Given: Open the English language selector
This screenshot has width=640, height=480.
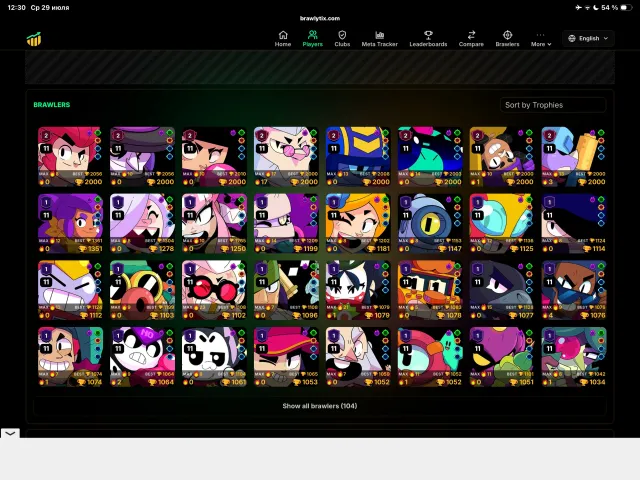Looking at the screenshot, I should click(x=588, y=38).
